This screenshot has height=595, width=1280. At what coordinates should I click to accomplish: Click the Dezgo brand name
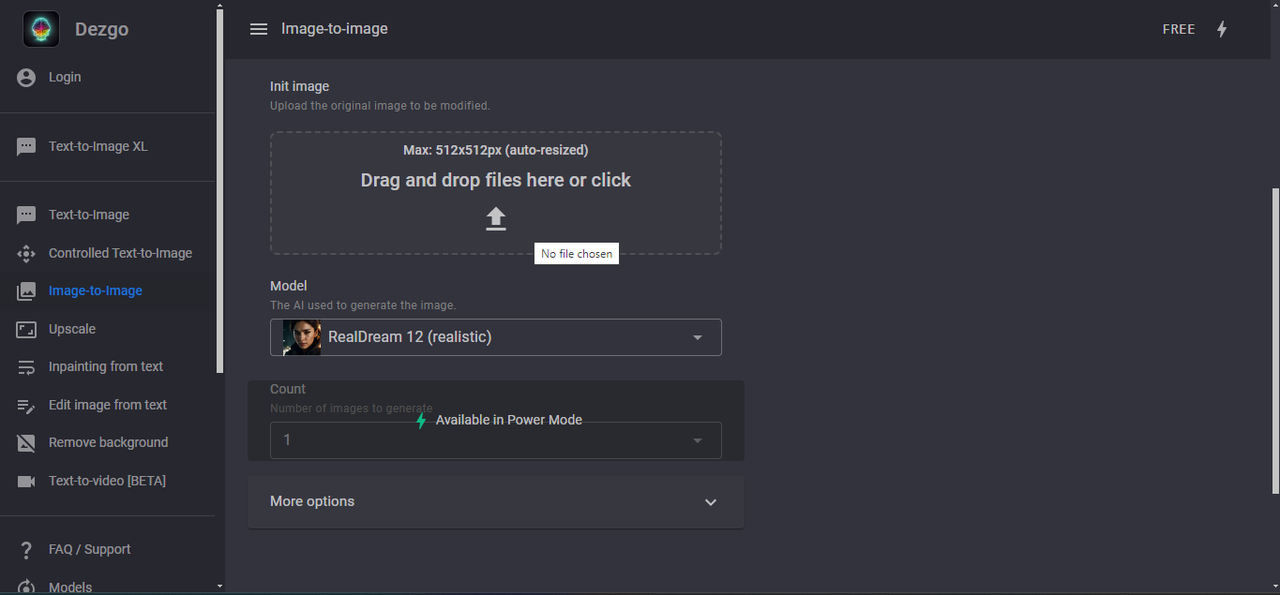pyautogui.click(x=102, y=29)
